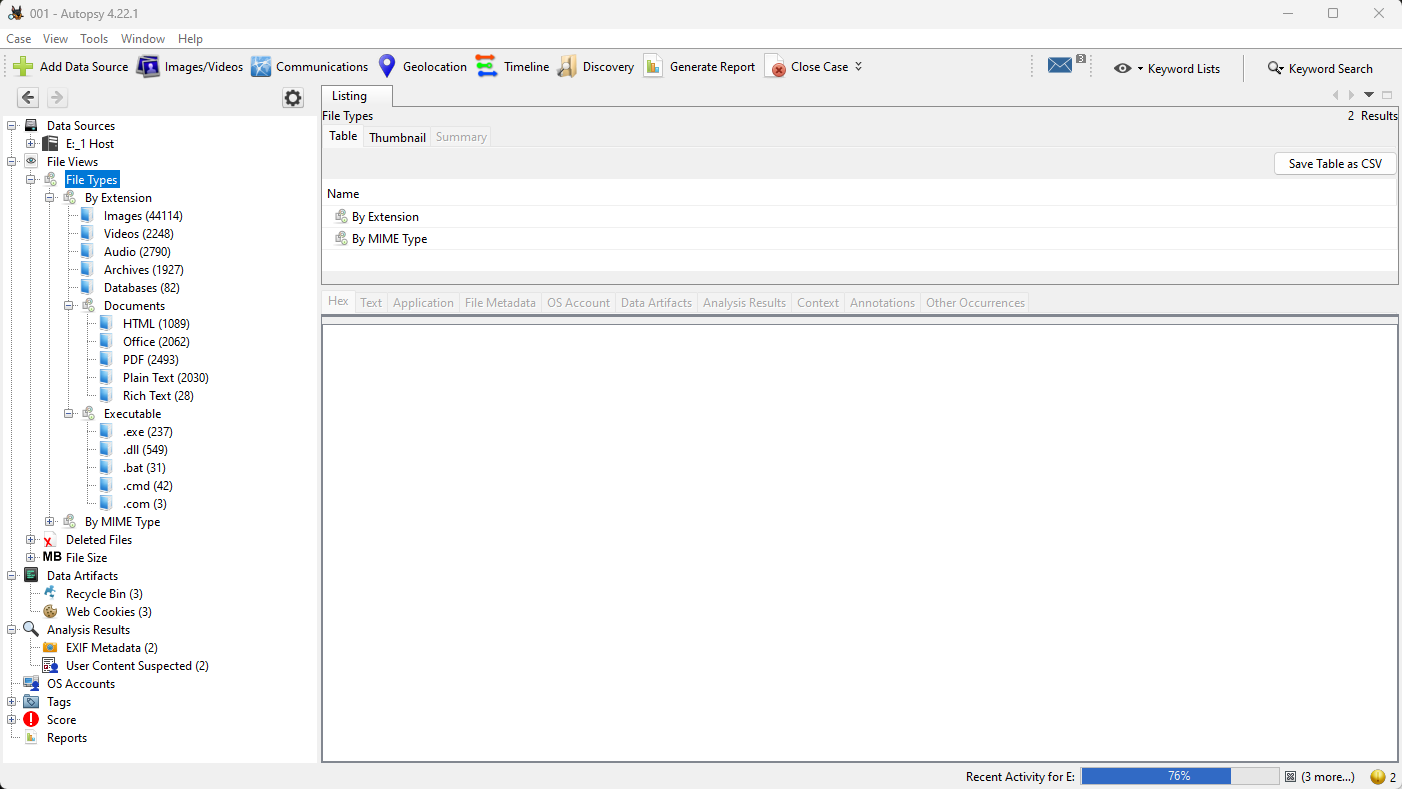This screenshot has width=1402, height=789.
Task: Click the Keyword Search button
Action: (1319, 69)
